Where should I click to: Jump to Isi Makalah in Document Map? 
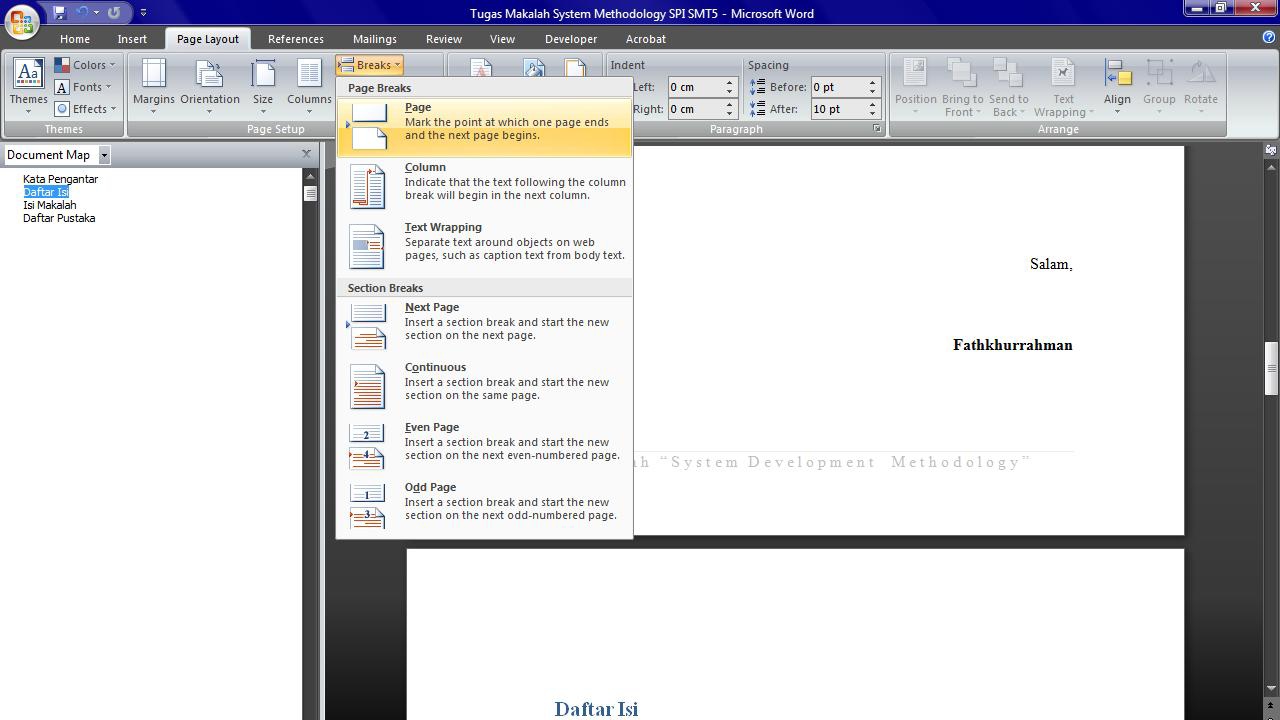point(50,205)
